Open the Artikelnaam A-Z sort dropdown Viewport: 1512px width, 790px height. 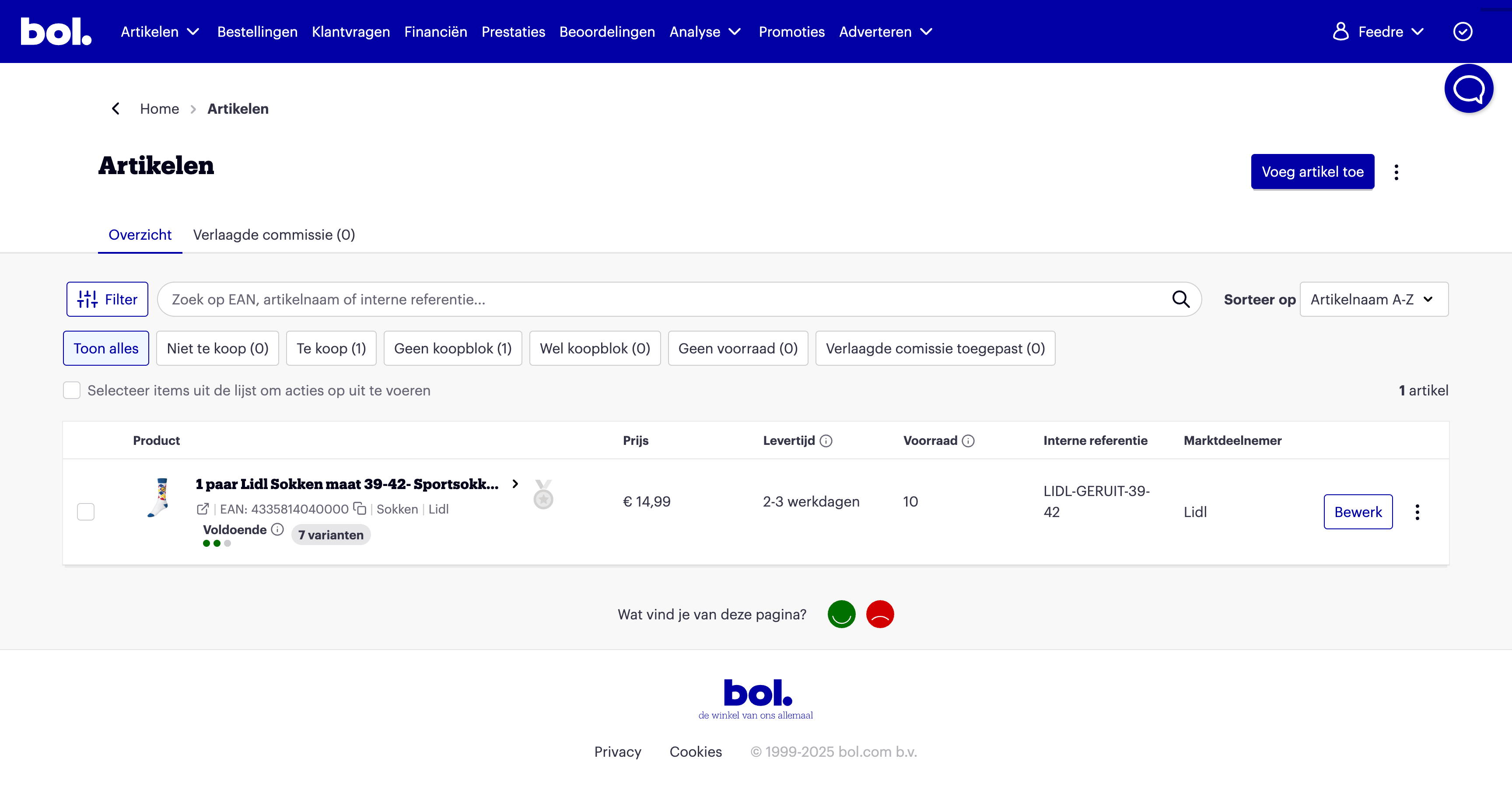(x=1373, y=299)
